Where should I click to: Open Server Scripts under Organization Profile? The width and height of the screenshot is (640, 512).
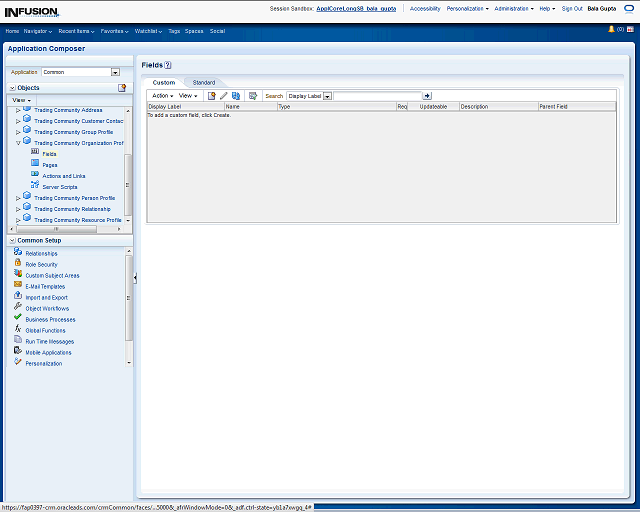point(59,187)
